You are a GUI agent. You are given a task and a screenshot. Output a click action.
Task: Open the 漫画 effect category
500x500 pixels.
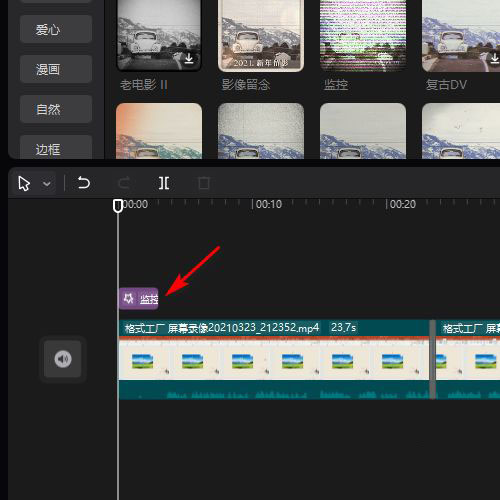(56, 69)
